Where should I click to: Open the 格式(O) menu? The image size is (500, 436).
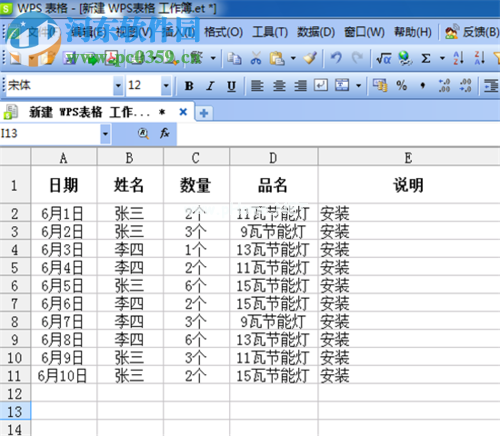tap(223, 32)
